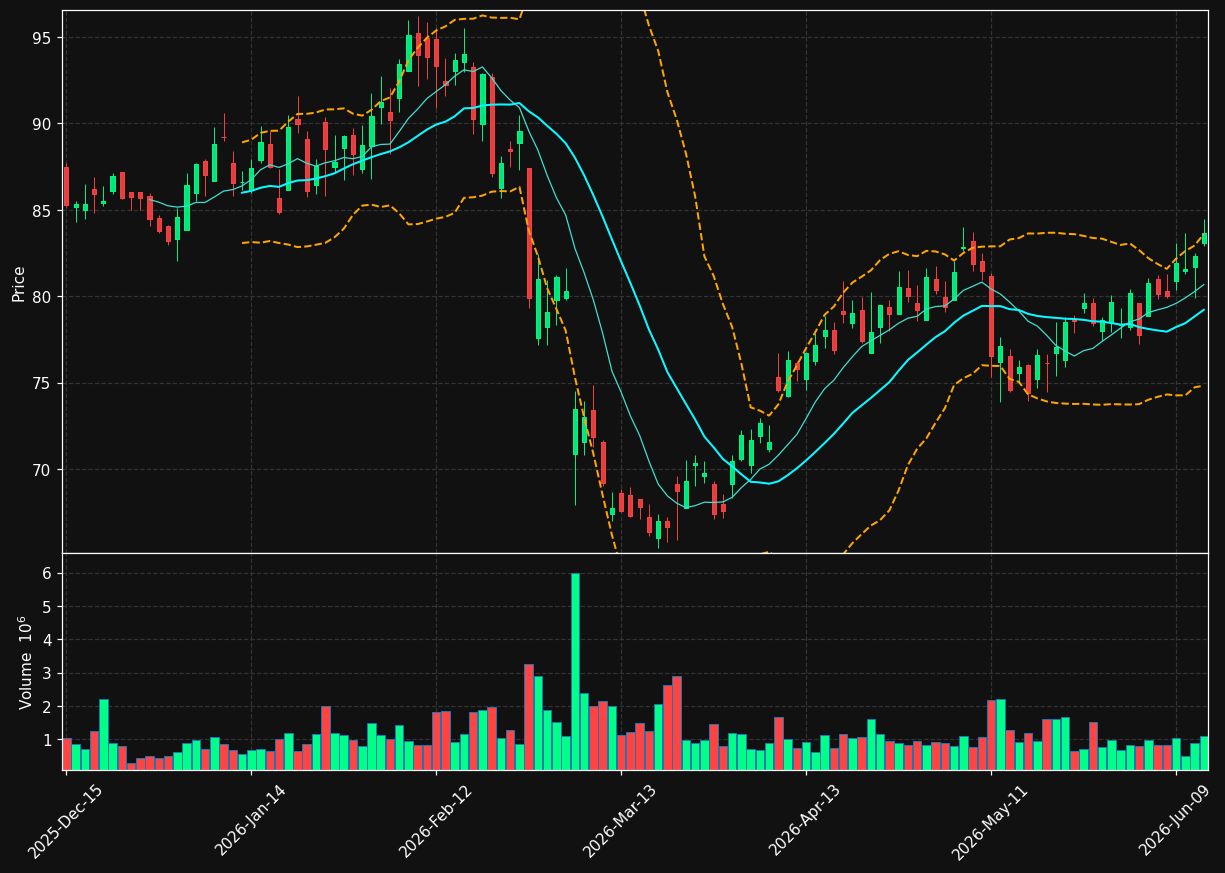Viewport: 1225px width, 873px height.
Task: Click the 2026-Jan-14 date label
Action: (x=251, y=821)
